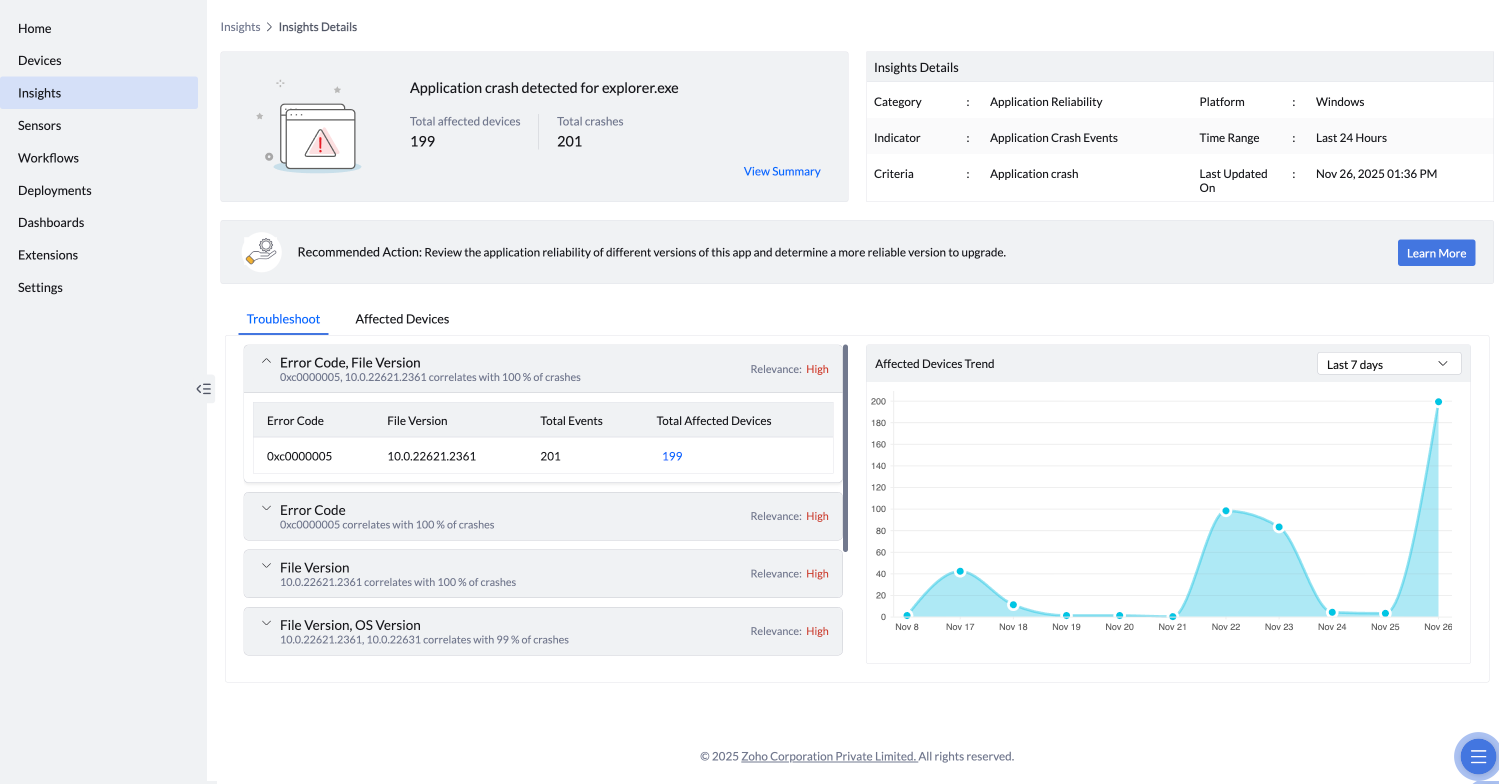Switch to the Affected Devices tab

coord(402,319)
